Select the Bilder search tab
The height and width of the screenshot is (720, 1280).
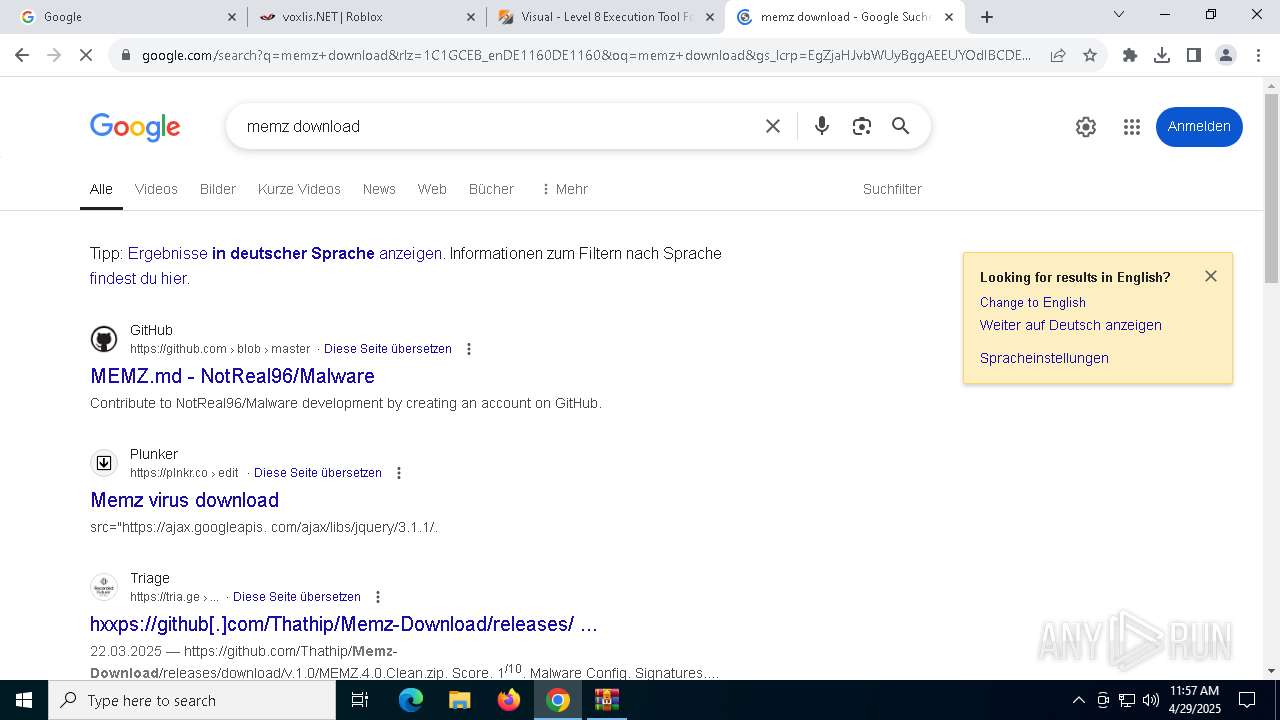point(218,189)
